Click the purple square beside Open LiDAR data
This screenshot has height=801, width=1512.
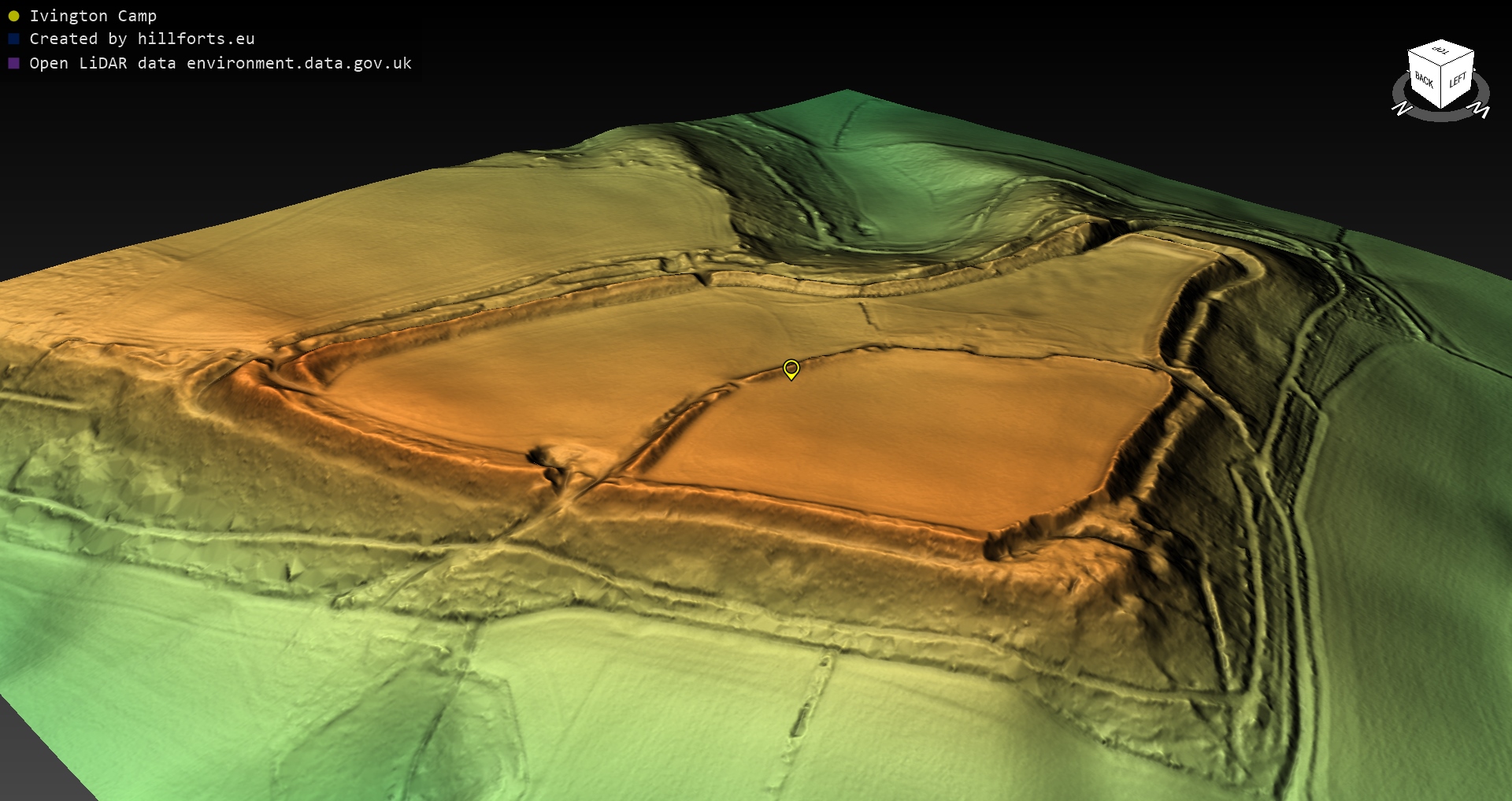click(13, 63)
